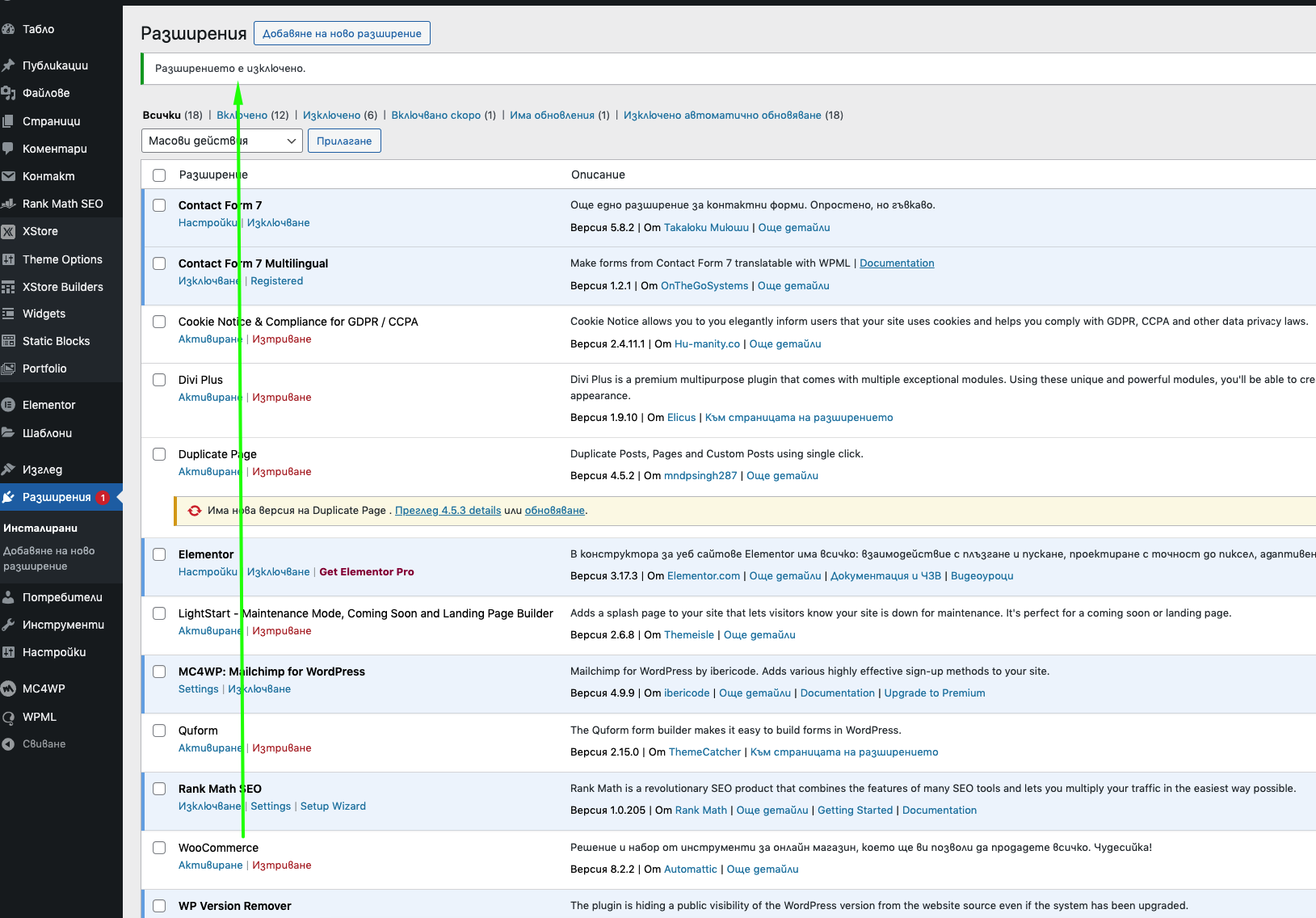This screenshot has width=1316, height=918.
Task: Delete the Quform plugin
Action: click(282, 748)
